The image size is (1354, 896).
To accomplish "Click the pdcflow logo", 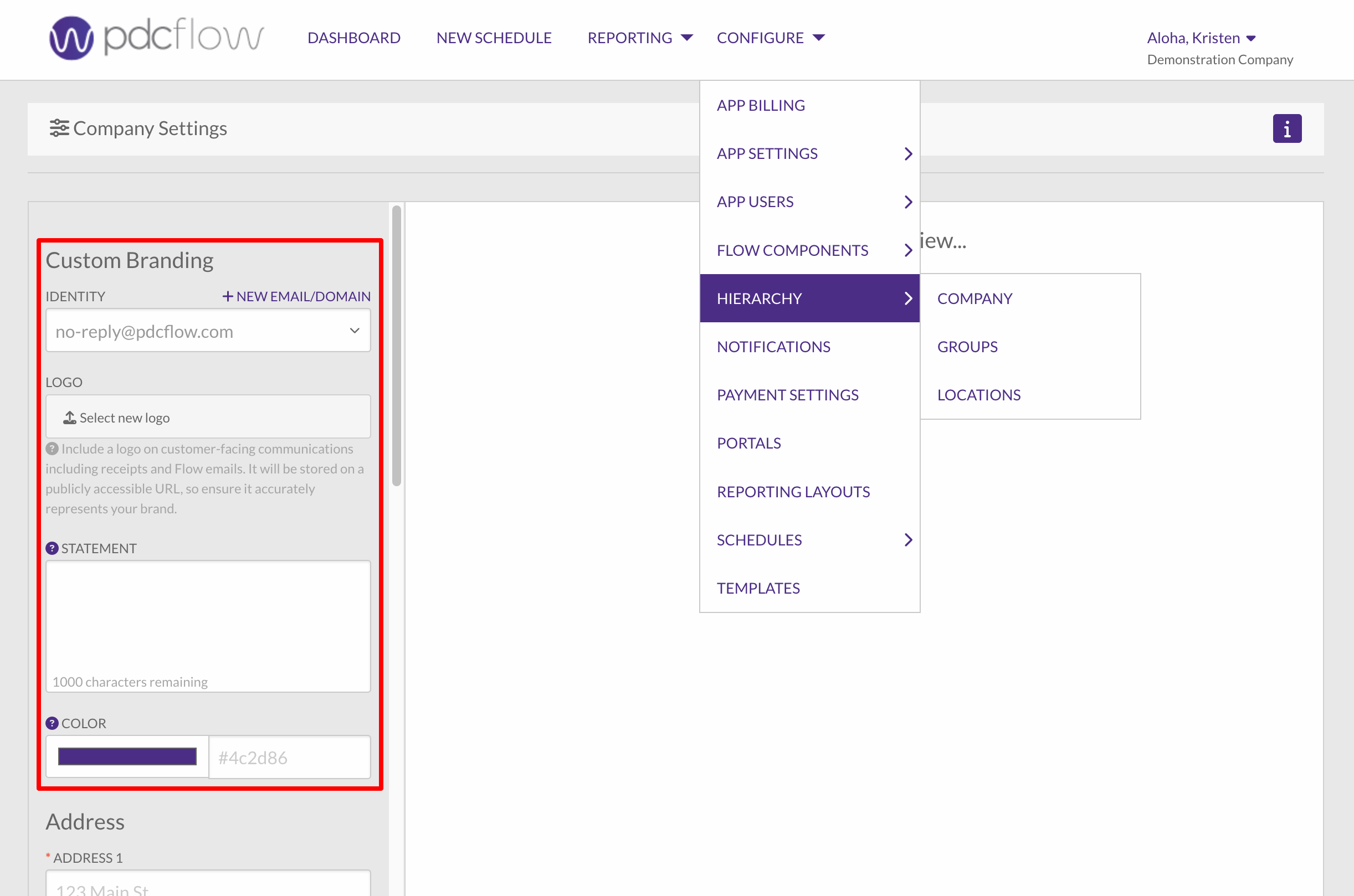I will 156,38.
